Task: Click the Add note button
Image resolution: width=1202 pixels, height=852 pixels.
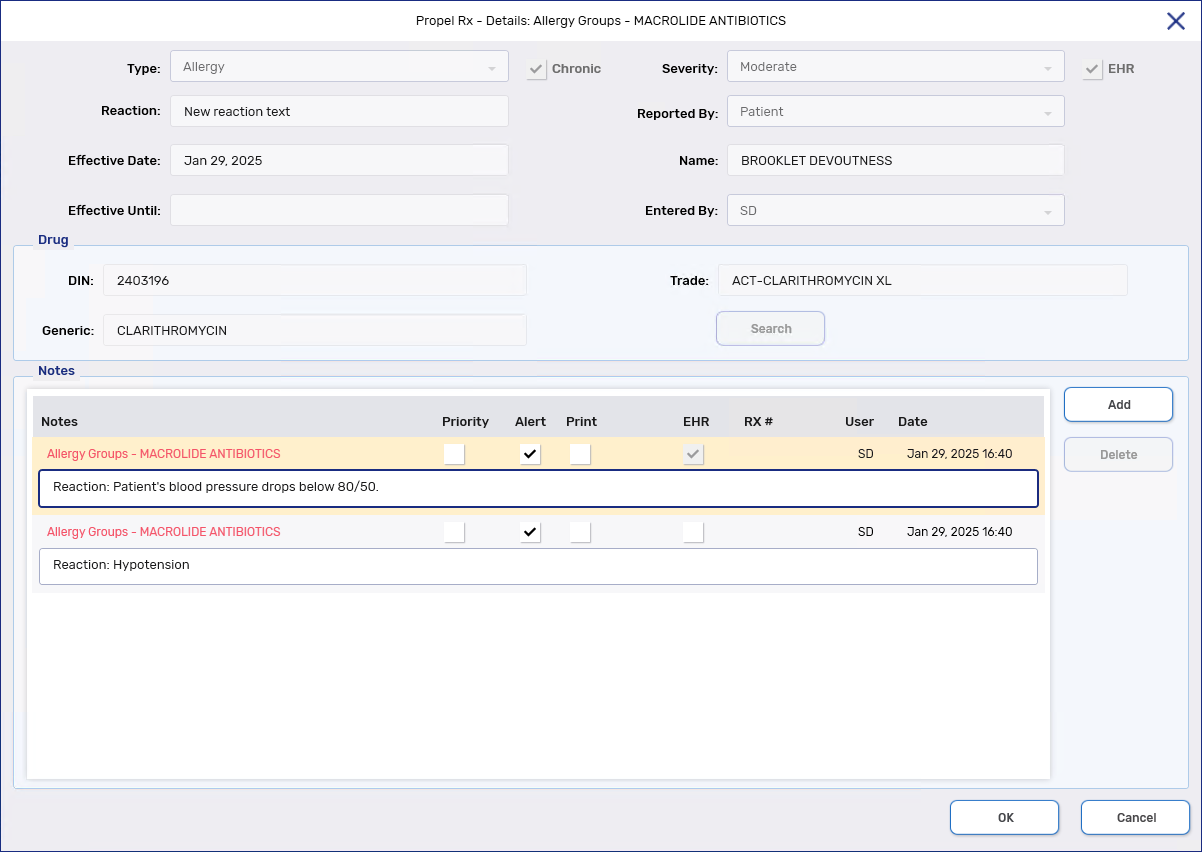Action: [1118, 405]
